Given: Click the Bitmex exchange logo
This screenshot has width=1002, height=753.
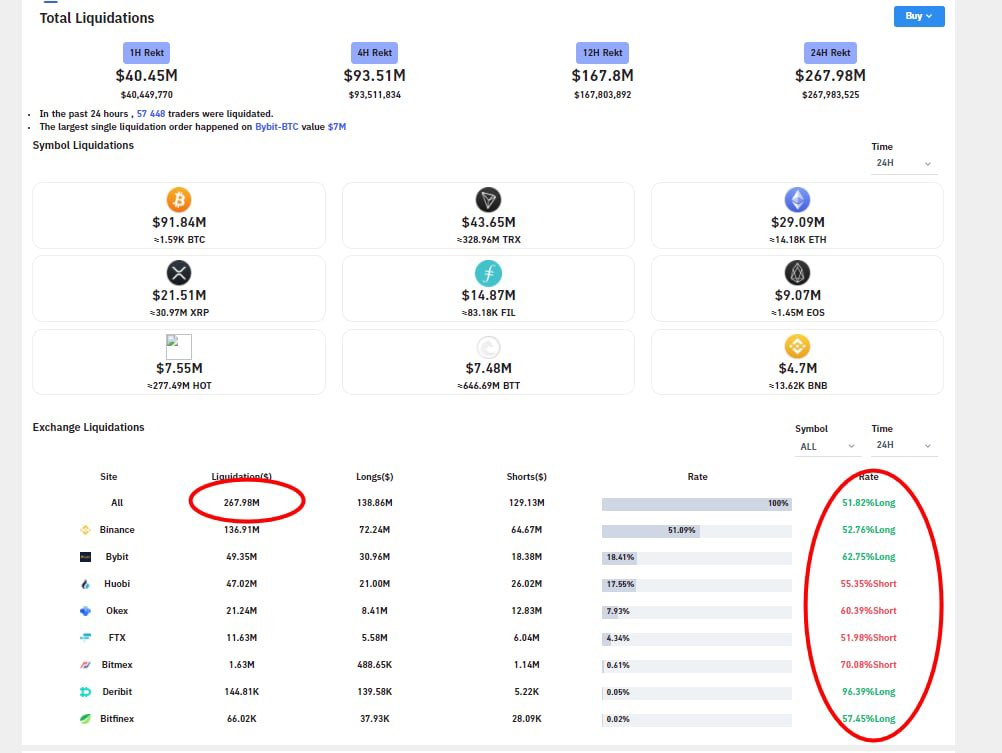Looking at the screenshot, I should point(85,665).
